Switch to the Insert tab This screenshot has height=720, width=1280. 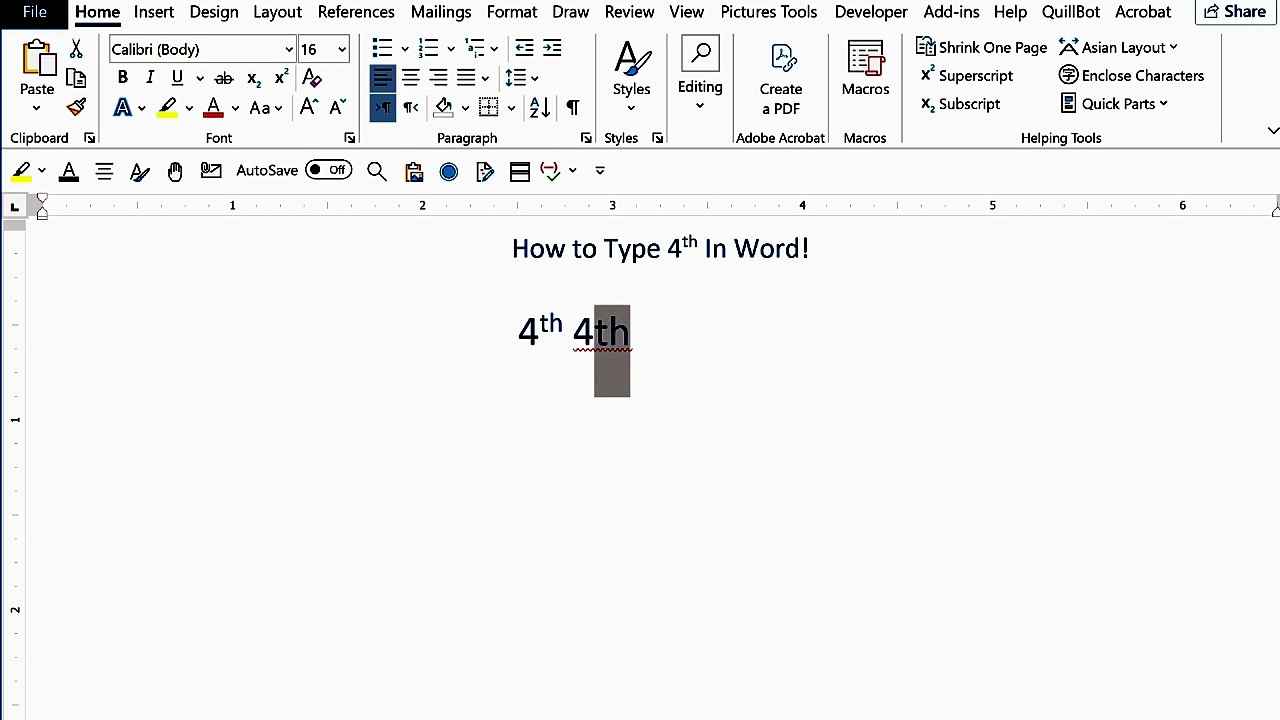pyautogui.click(x=154, y=12)
